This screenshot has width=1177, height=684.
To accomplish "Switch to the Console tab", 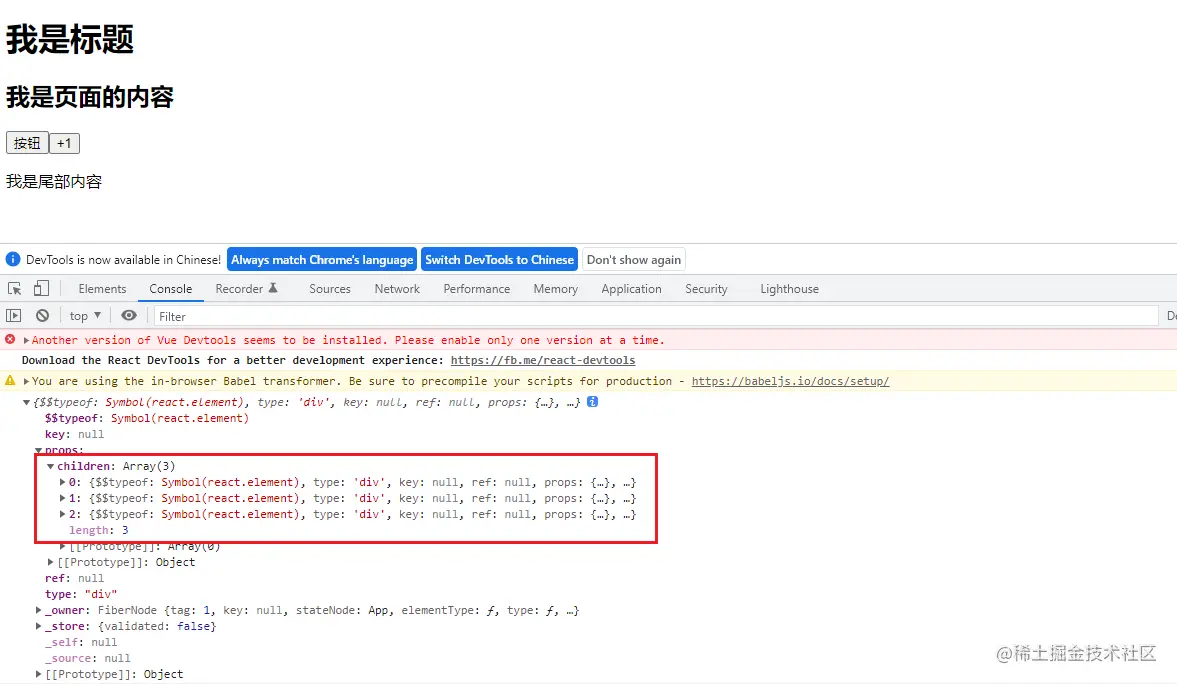I will point(170,289).
